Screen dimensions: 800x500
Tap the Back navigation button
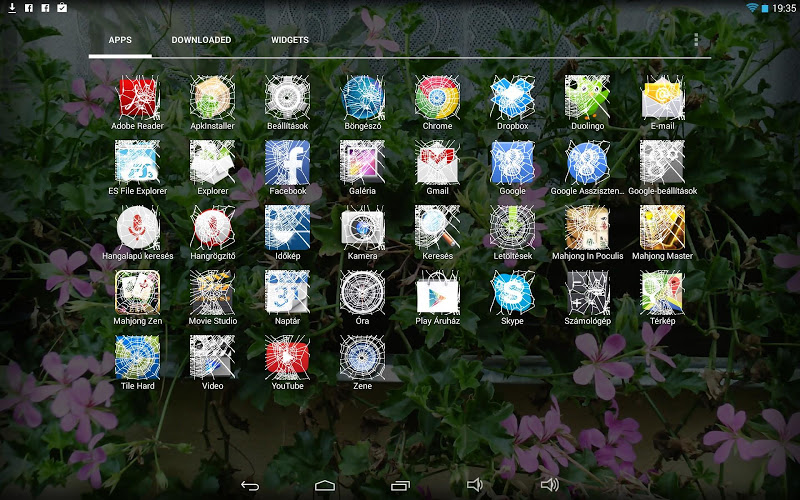tap(250, 485)
